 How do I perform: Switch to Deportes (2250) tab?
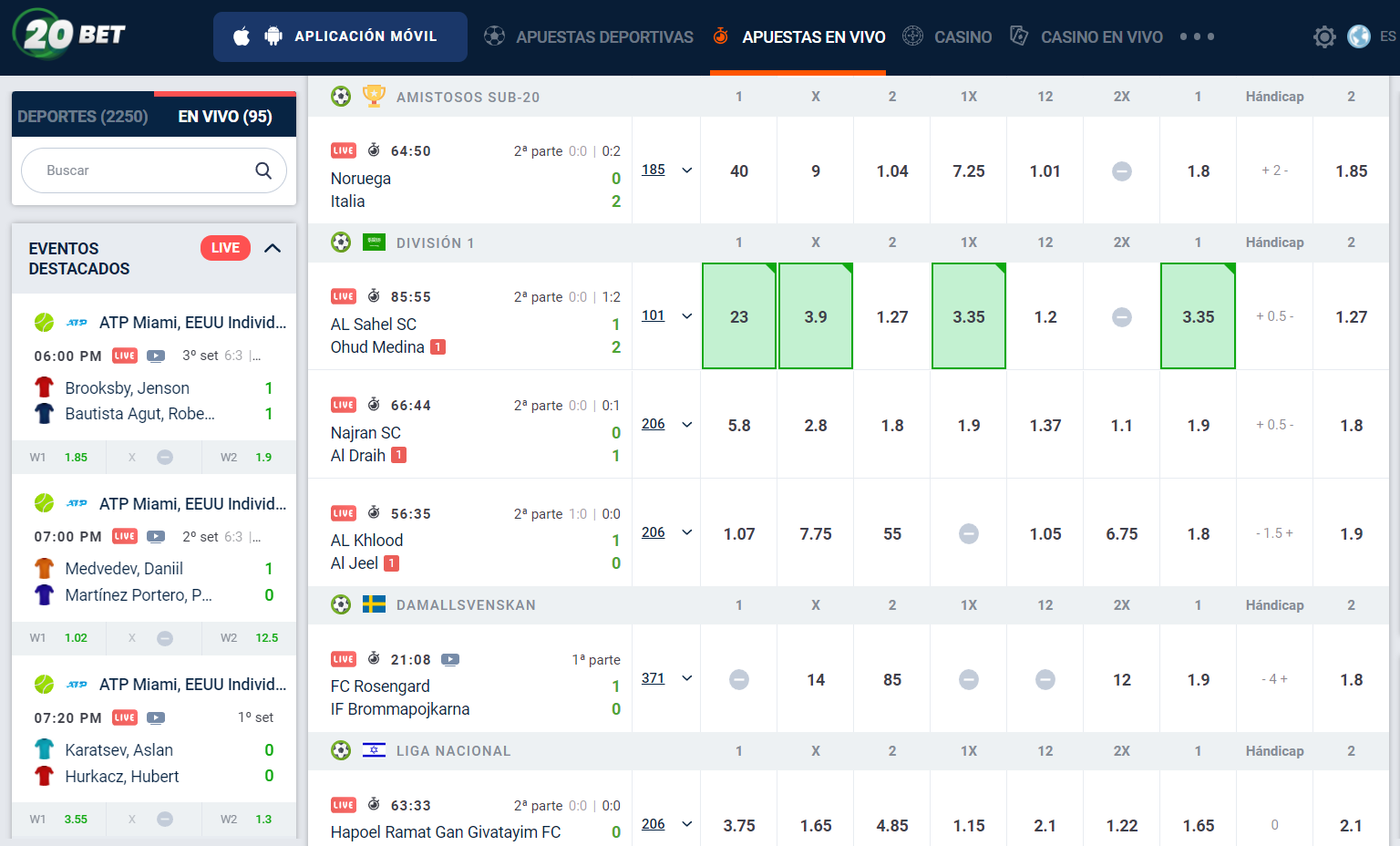click(83, 117)
